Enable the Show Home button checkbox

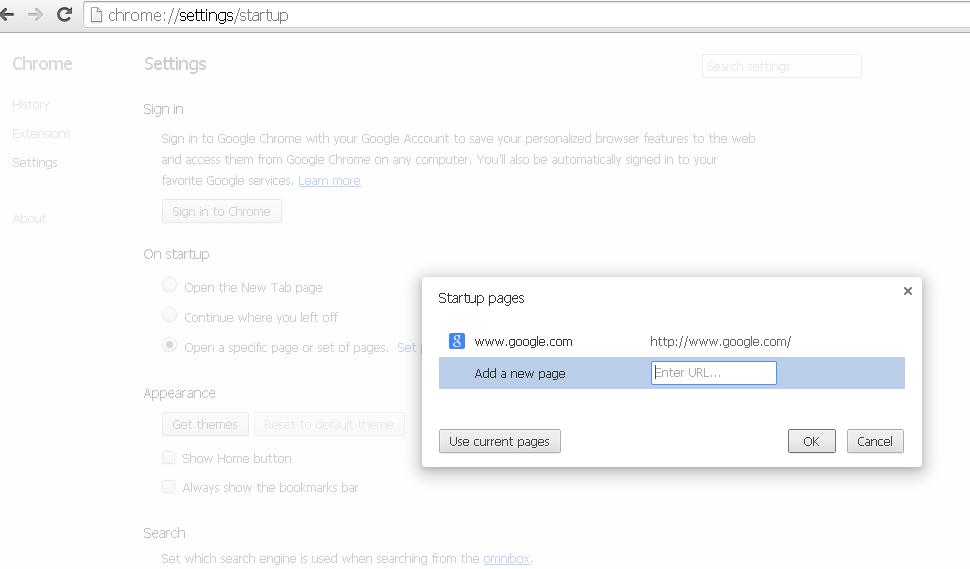(x=168, y=458)
